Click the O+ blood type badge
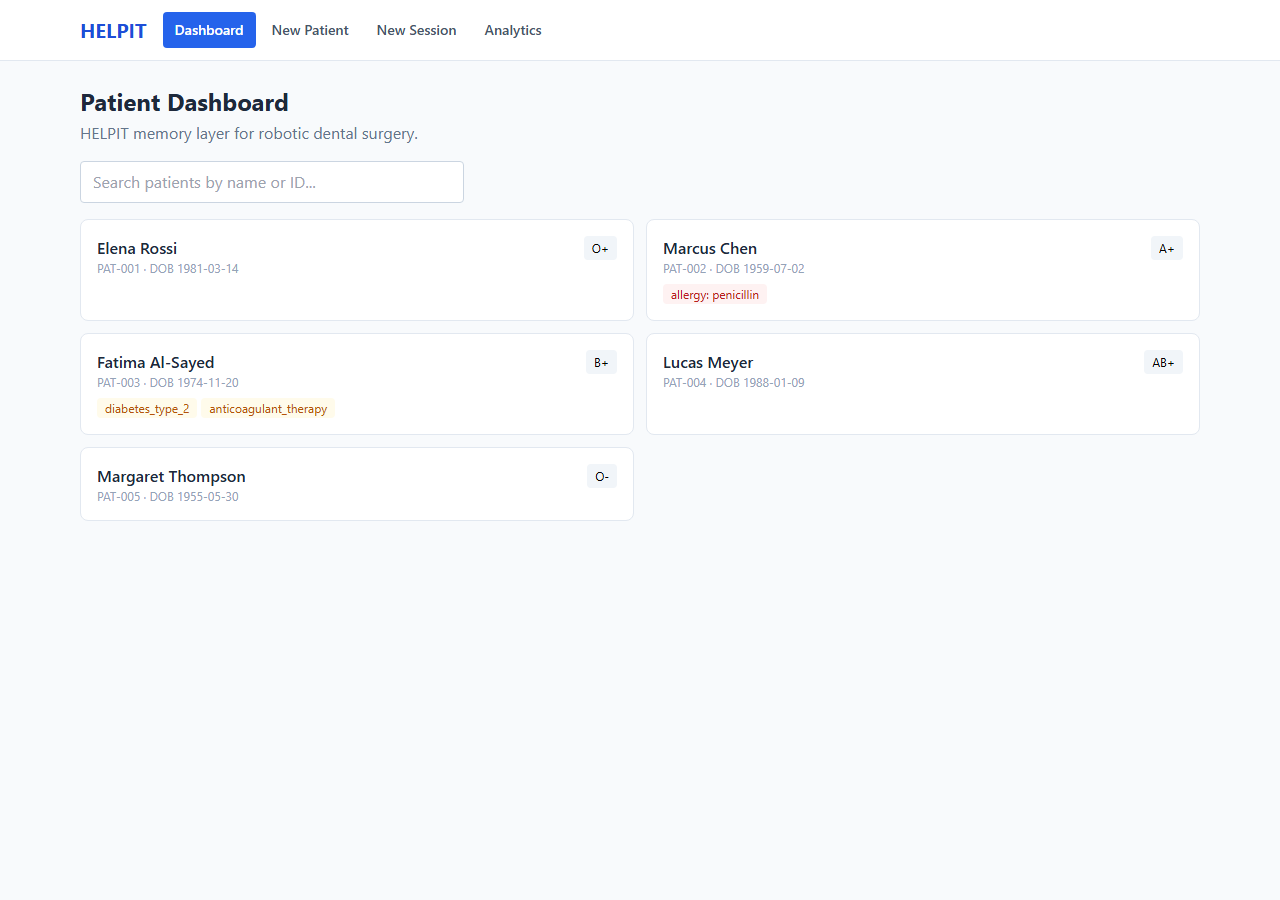This screenshot has height=900, width=1280. tap(600, 248)
